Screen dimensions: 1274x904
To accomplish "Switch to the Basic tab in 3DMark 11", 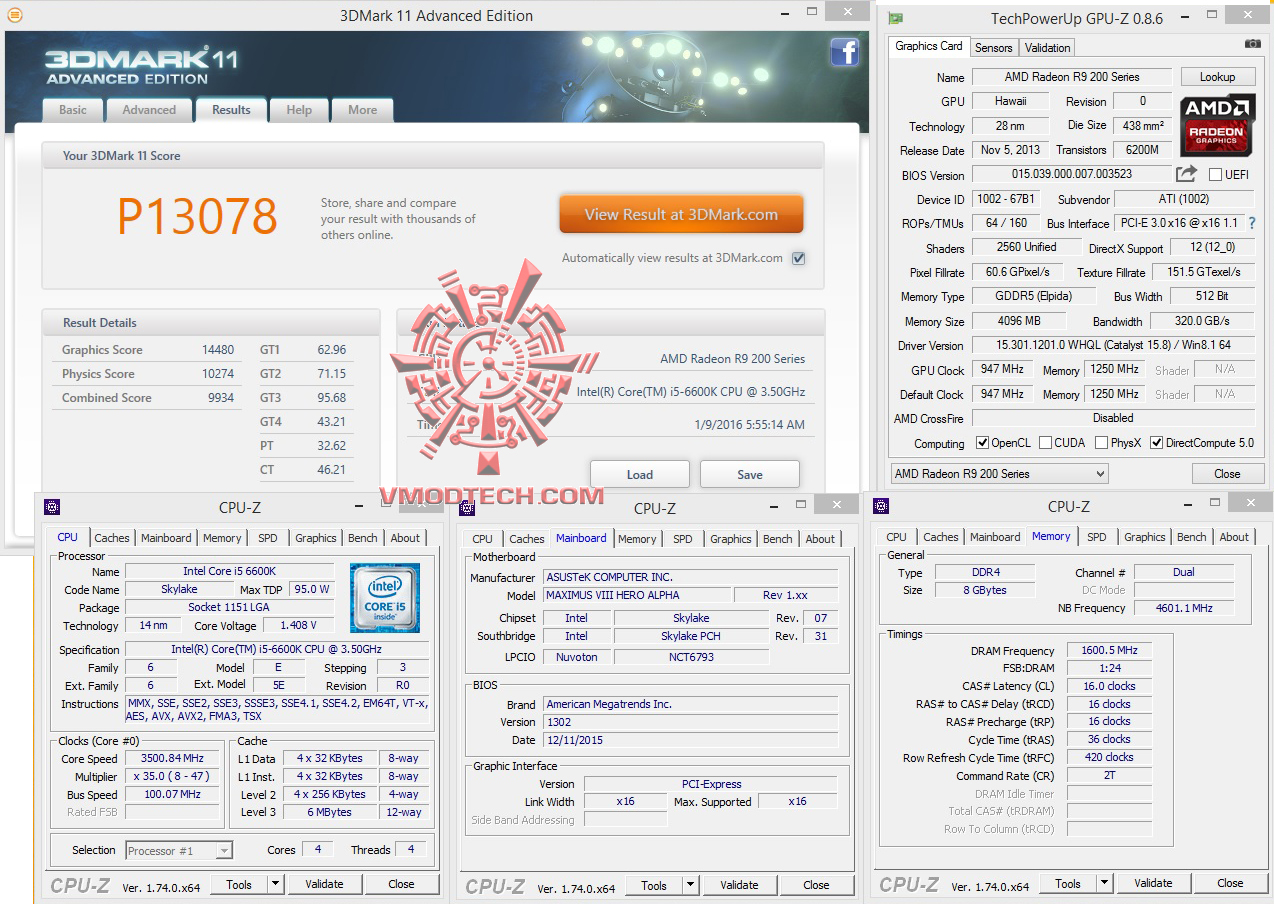I will point(73,110).
